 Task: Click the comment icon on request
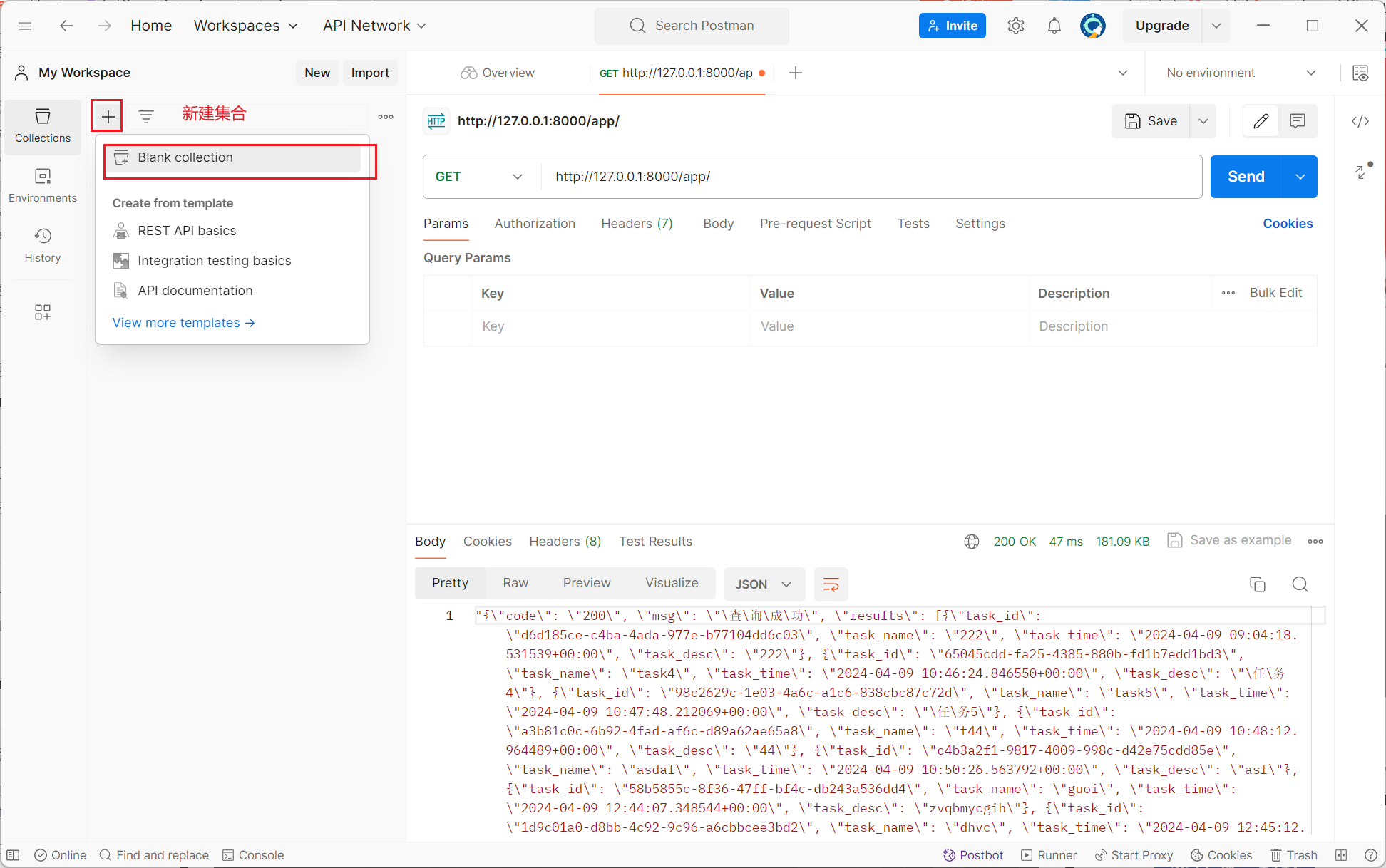coord(1298,120)
